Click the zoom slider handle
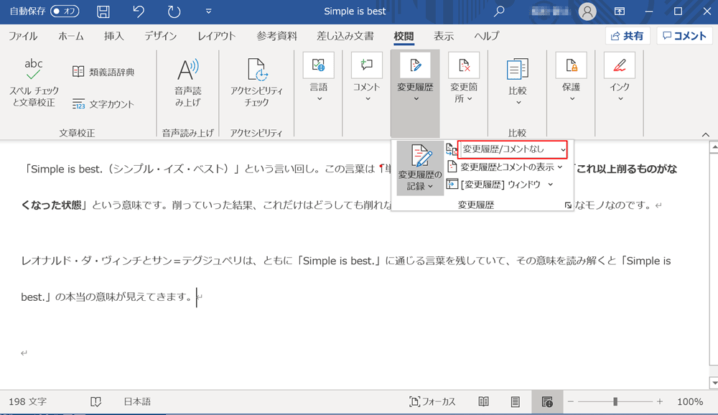 (x=615, y=402)
